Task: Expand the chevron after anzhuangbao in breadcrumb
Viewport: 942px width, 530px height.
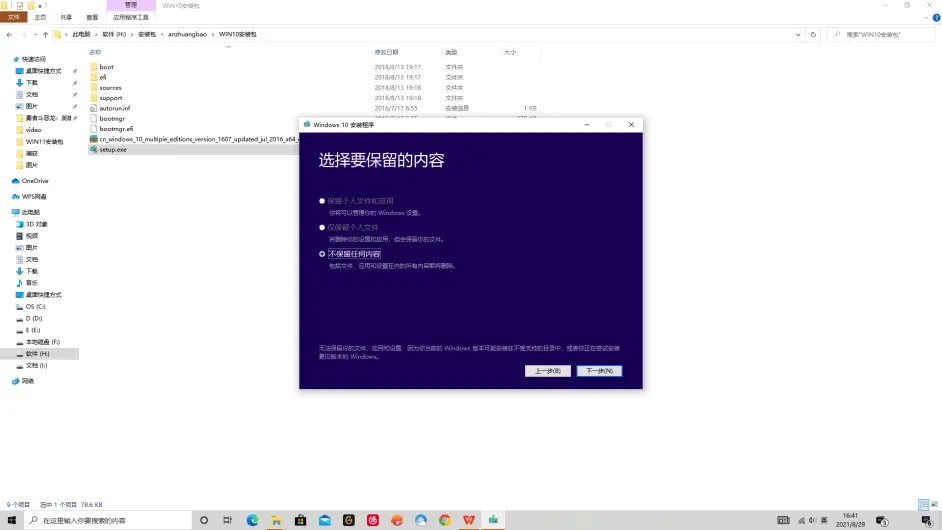Action: (213, 34)
